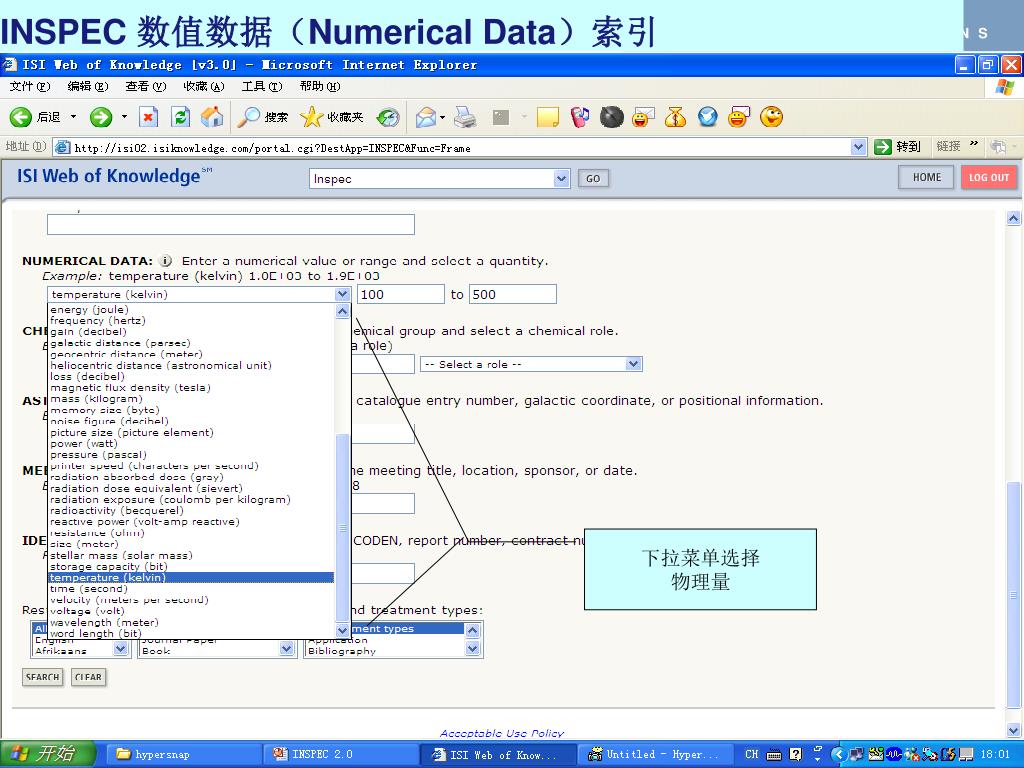Open the 收藏 (Favorites) menu
This screenshot has height=768, width=1024.
(x=204, y=86)
